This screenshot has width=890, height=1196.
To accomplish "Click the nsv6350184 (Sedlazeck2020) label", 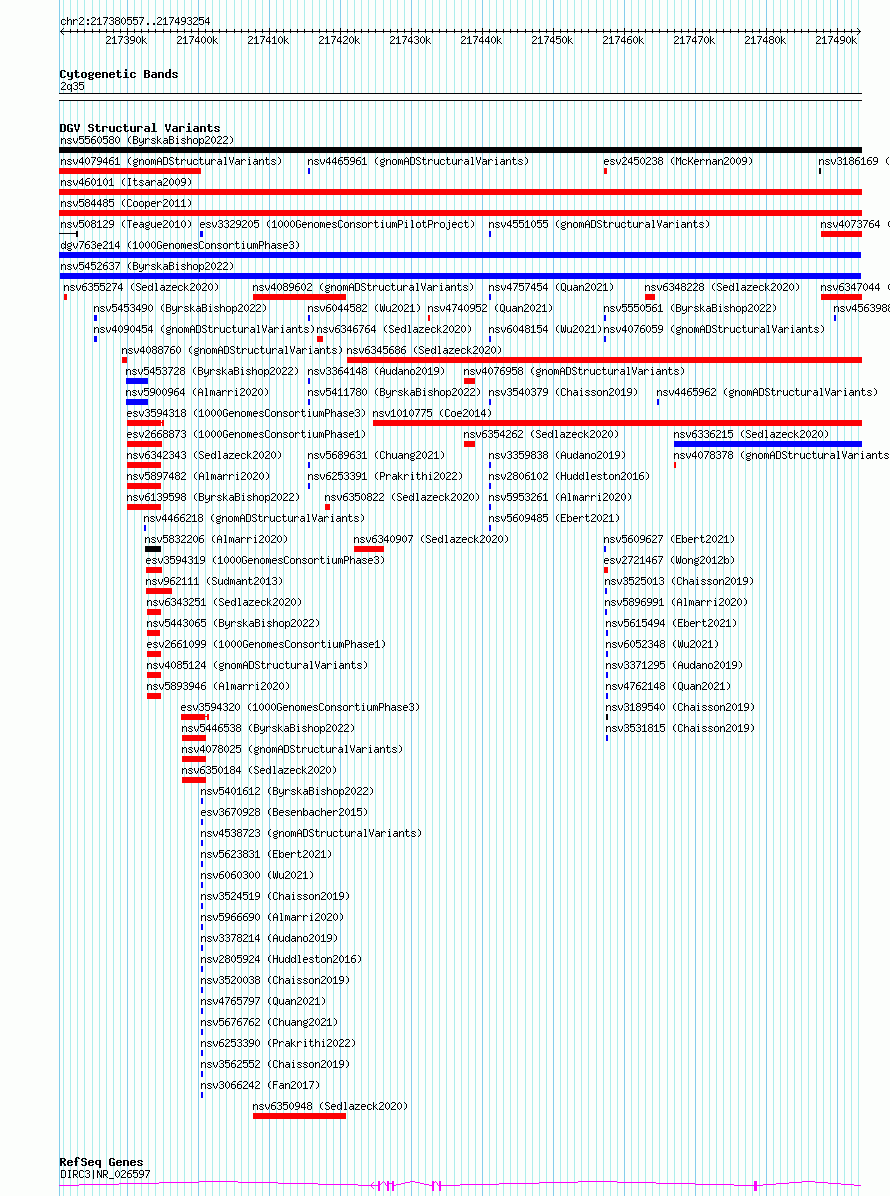I will coord(259,770).
